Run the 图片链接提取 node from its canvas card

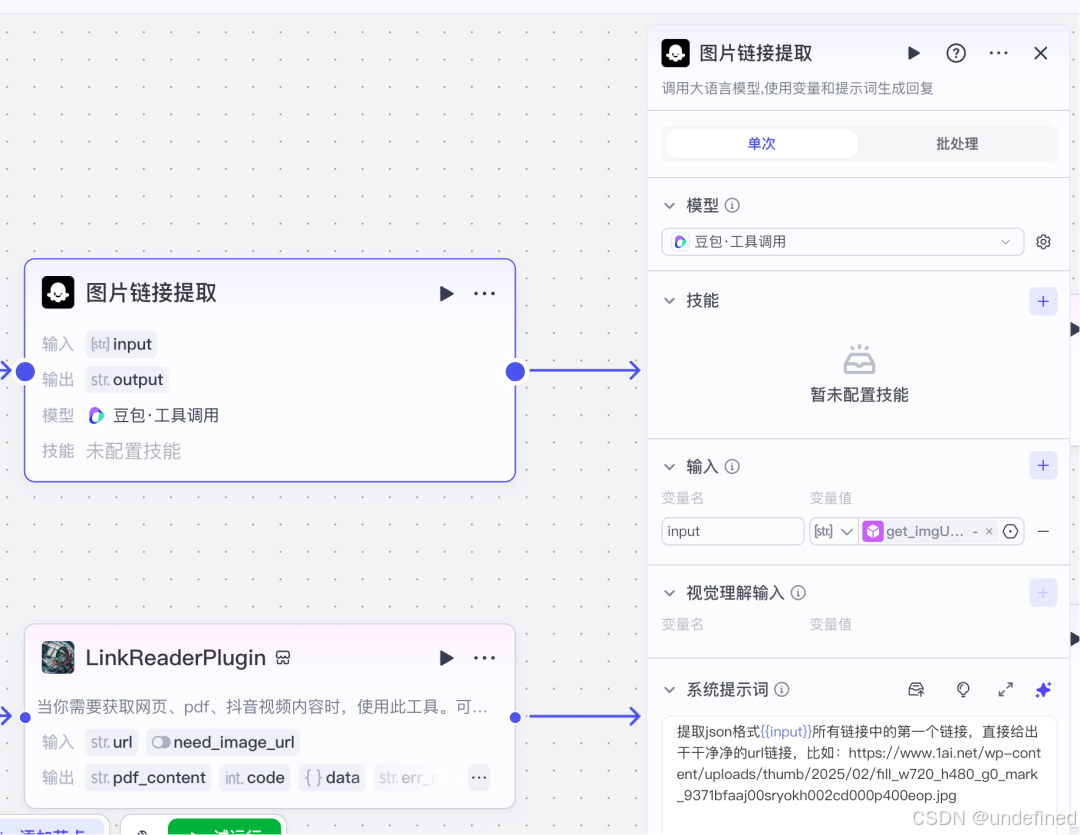point(446,293)
